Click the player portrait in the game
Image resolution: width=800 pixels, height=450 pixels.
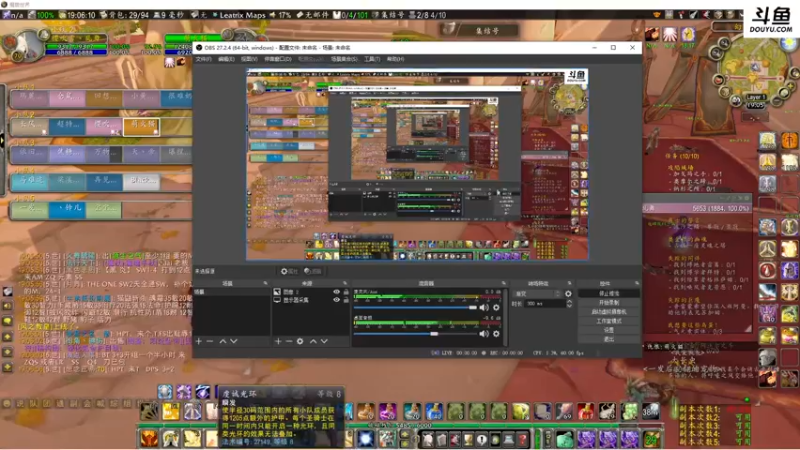coord(27,45)
